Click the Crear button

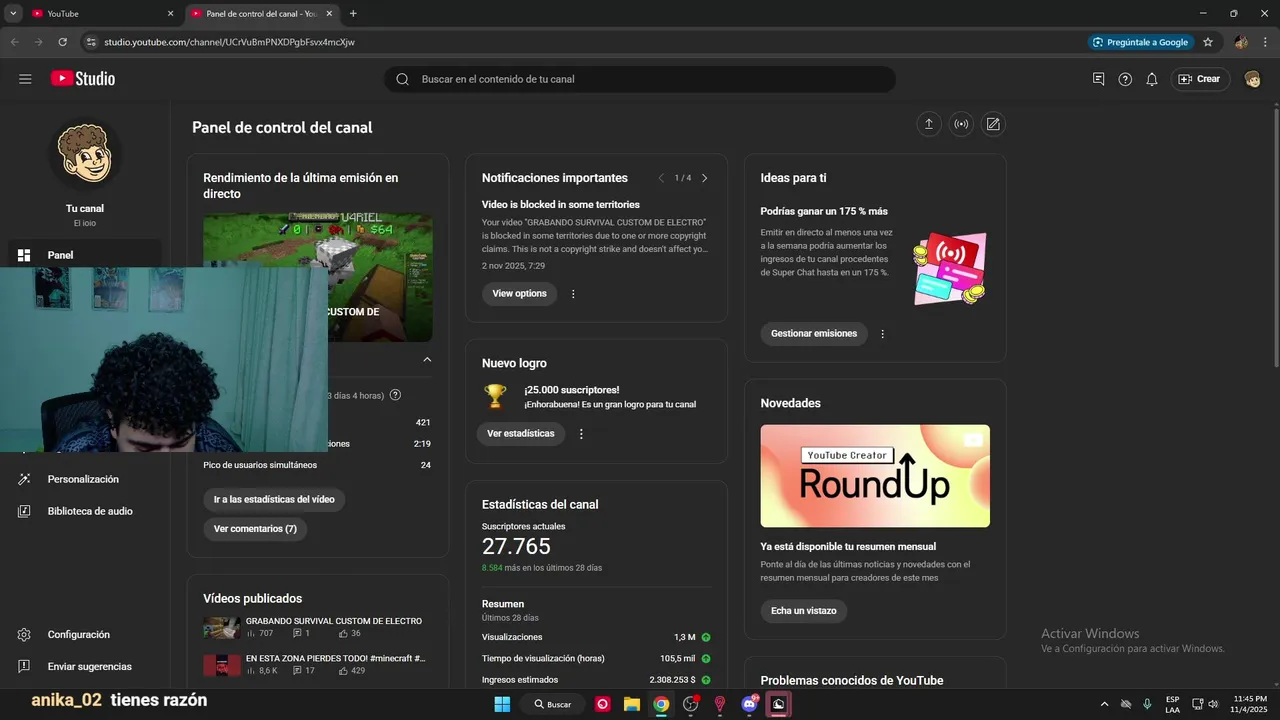(1199, 79)
